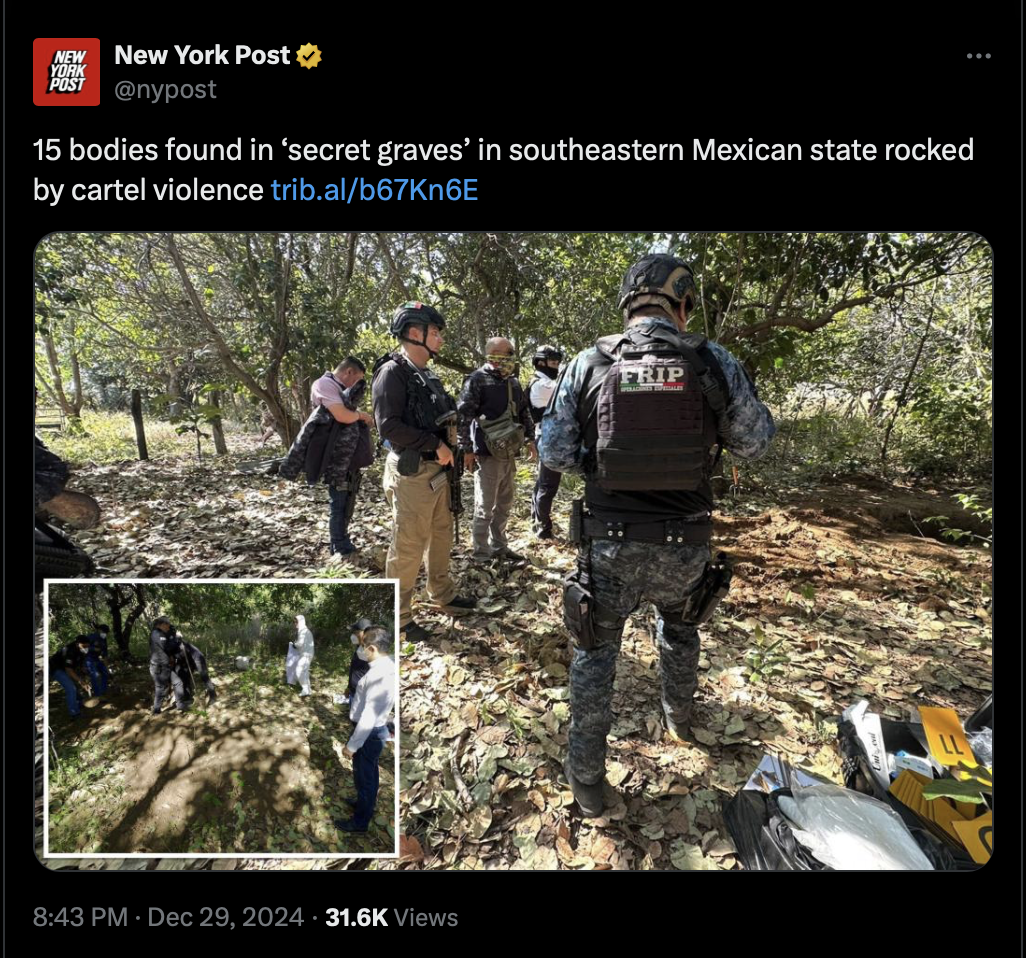This screenshot has width=1026, height=958.
Task: Open the three-dot more options menu
Action: click(x=979, y=56)
